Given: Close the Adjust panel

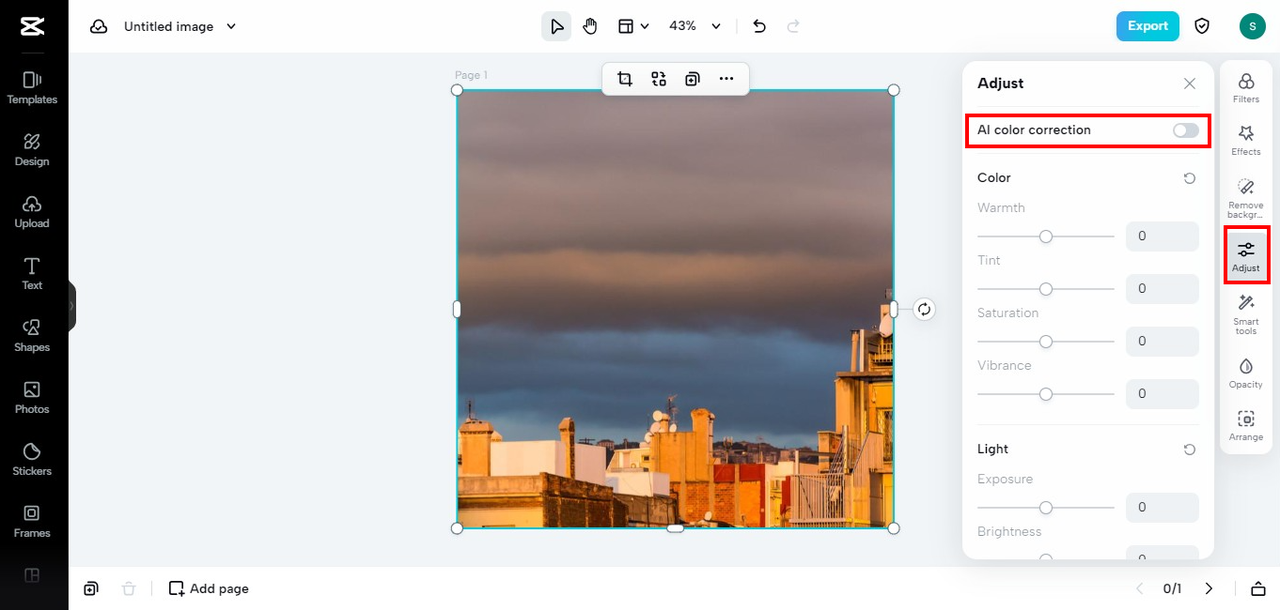Looking at the screenshot, I should (x=1189, y=84).
